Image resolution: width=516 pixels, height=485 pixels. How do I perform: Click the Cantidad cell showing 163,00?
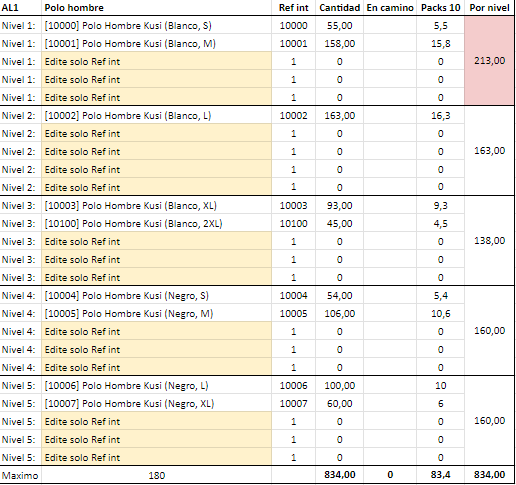[x=339, y=116]
